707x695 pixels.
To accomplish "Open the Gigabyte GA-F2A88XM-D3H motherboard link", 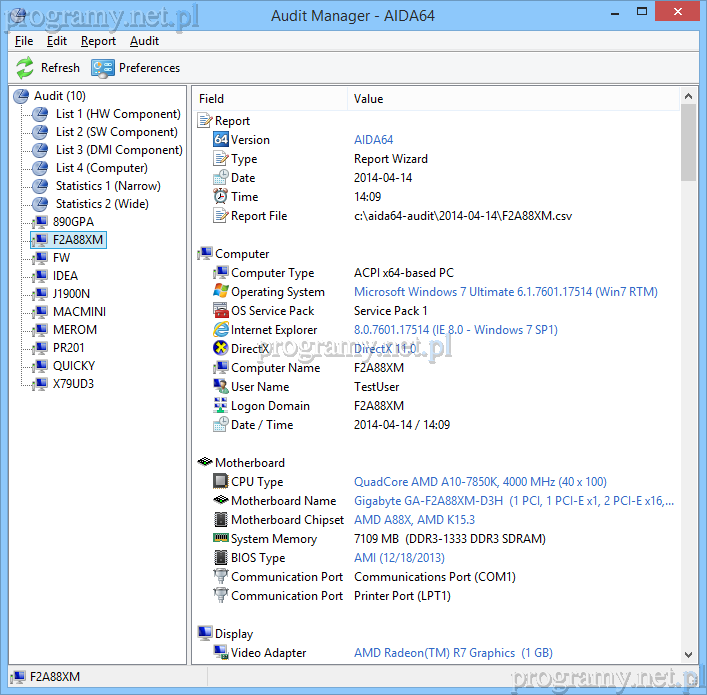I will point(513,501).
